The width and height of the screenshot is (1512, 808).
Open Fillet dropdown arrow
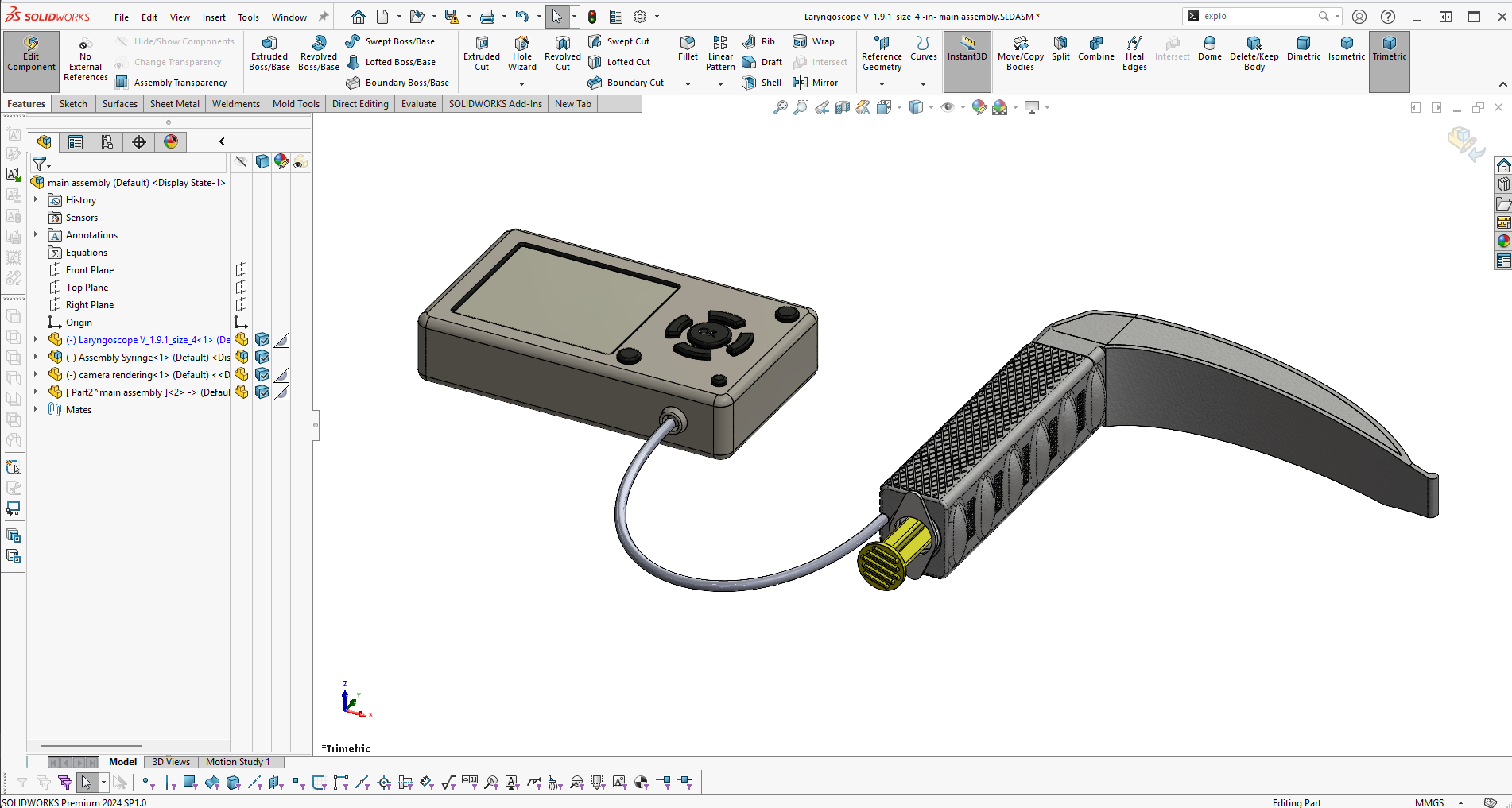pyautogui.click(x=688, y=84)
